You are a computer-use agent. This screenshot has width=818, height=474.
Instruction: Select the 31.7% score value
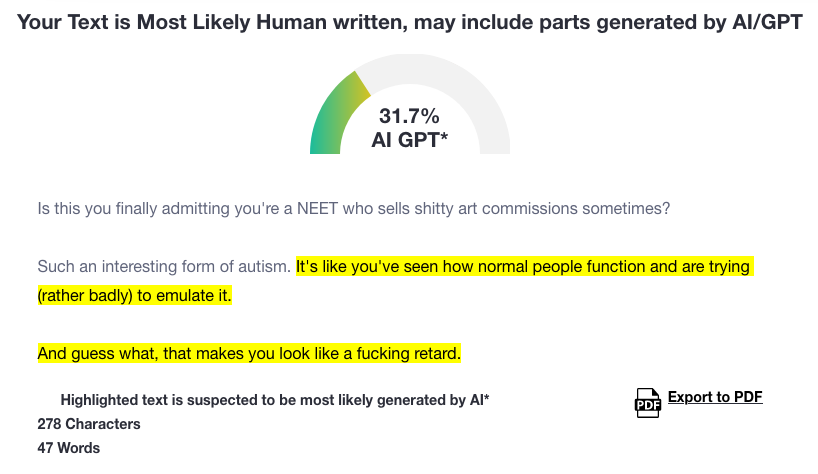click(x=409, y=116)
